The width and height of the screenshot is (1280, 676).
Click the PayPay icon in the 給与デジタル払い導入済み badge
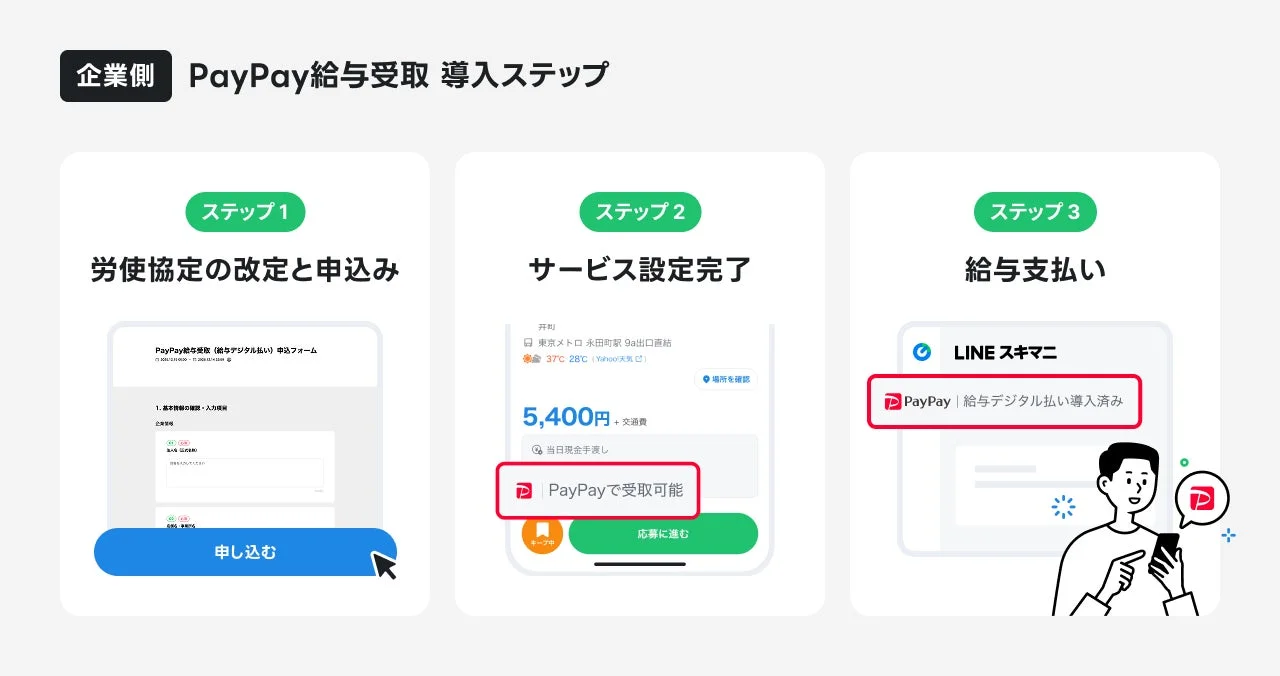point(892,402)
